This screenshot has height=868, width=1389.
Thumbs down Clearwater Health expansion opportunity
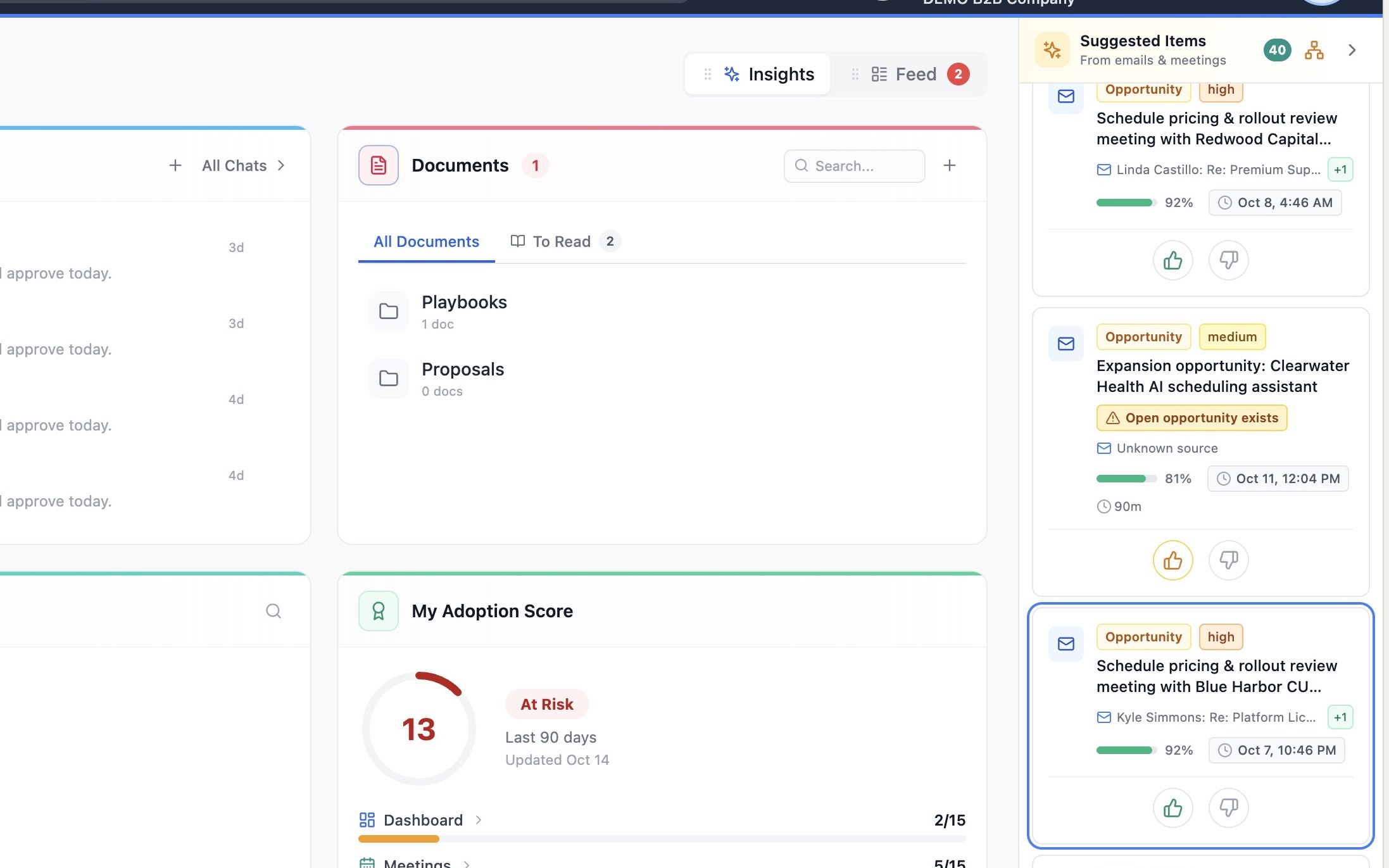tap(1228, 560)
